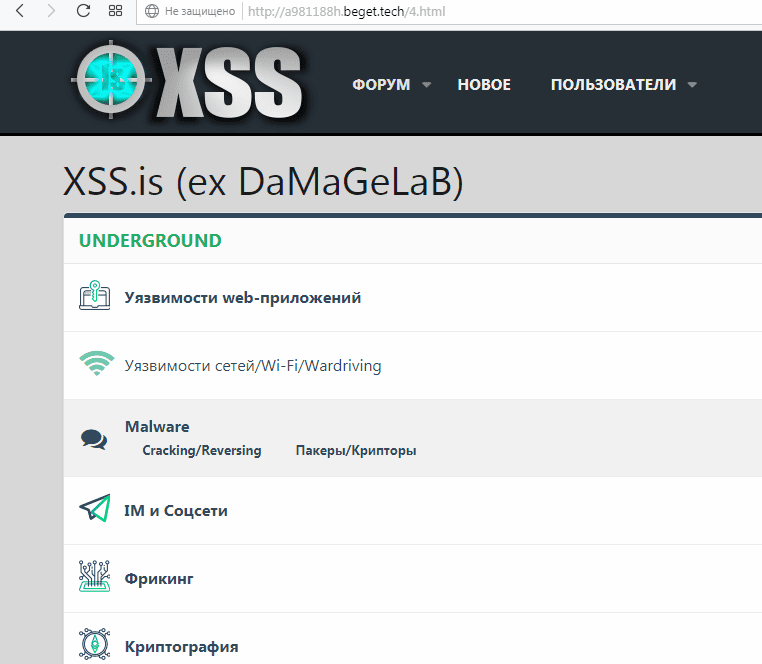
Task: Open the Cracking/Reversing subforum link
Action: 202,451
